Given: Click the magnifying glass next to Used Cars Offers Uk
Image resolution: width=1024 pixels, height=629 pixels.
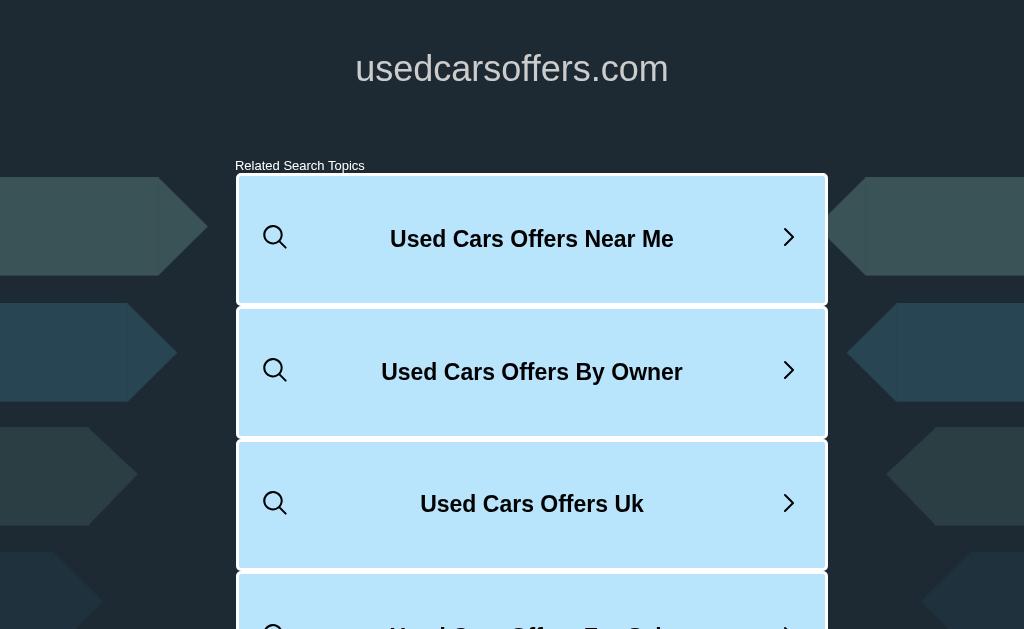Looking at the screenshot, I should coord(274,503).
